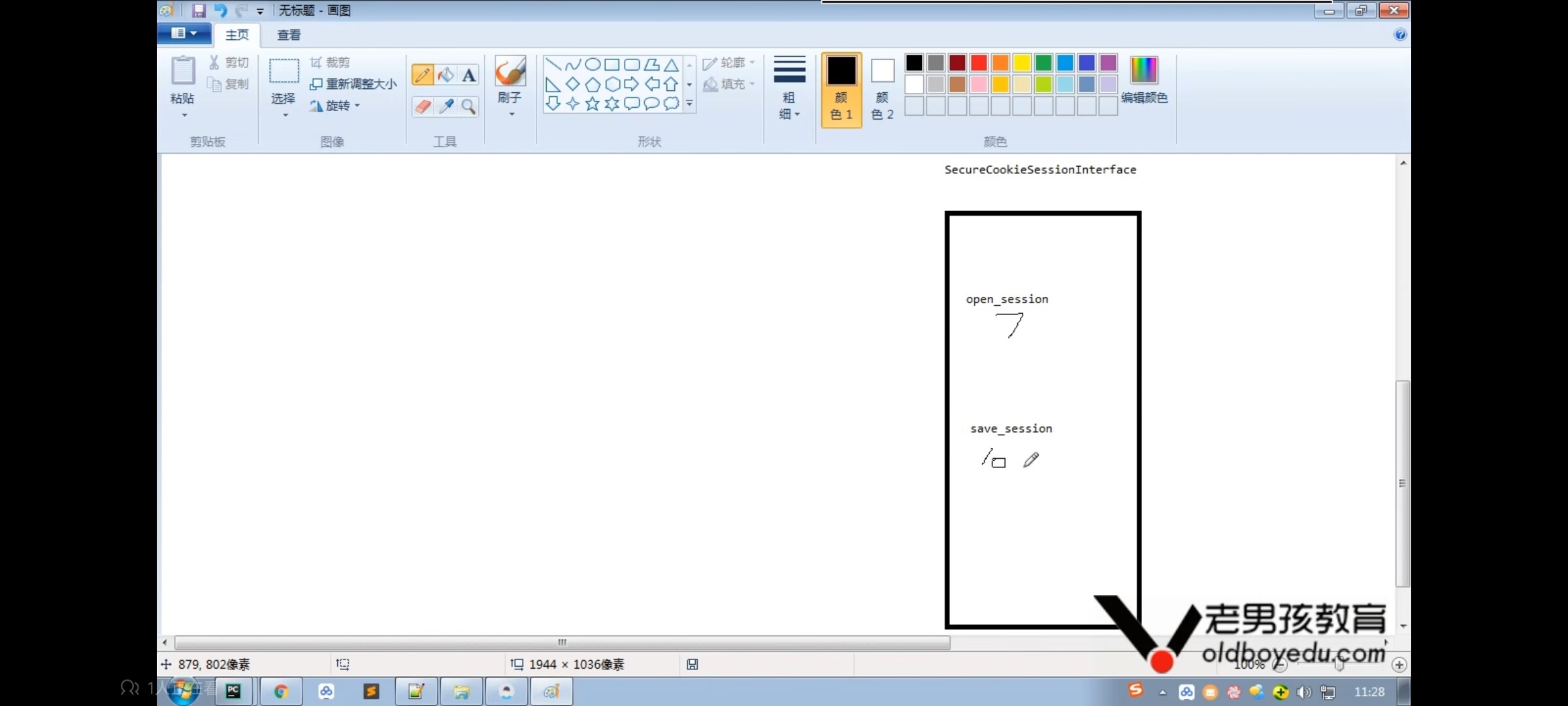Click the Resize image button
Image resolution: width=1568 pixels, height=706 pixels.
(x=353, y=84)
